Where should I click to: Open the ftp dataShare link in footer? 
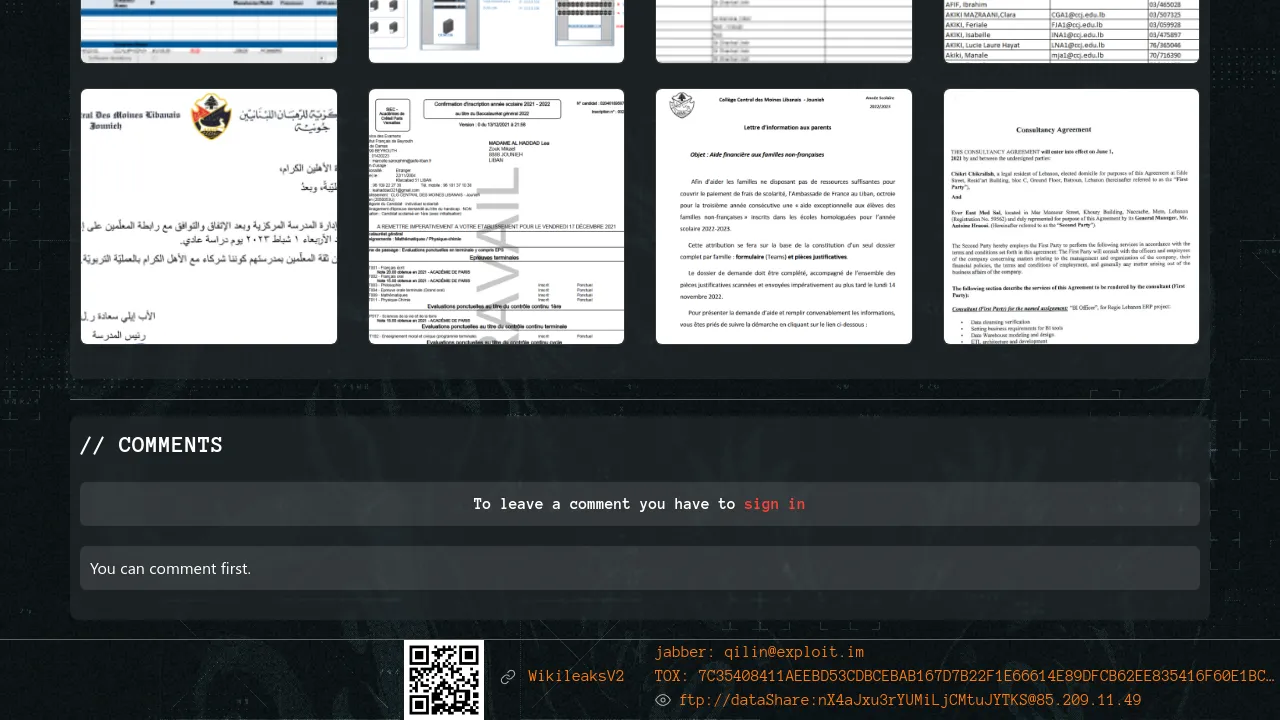pos(910,700)
